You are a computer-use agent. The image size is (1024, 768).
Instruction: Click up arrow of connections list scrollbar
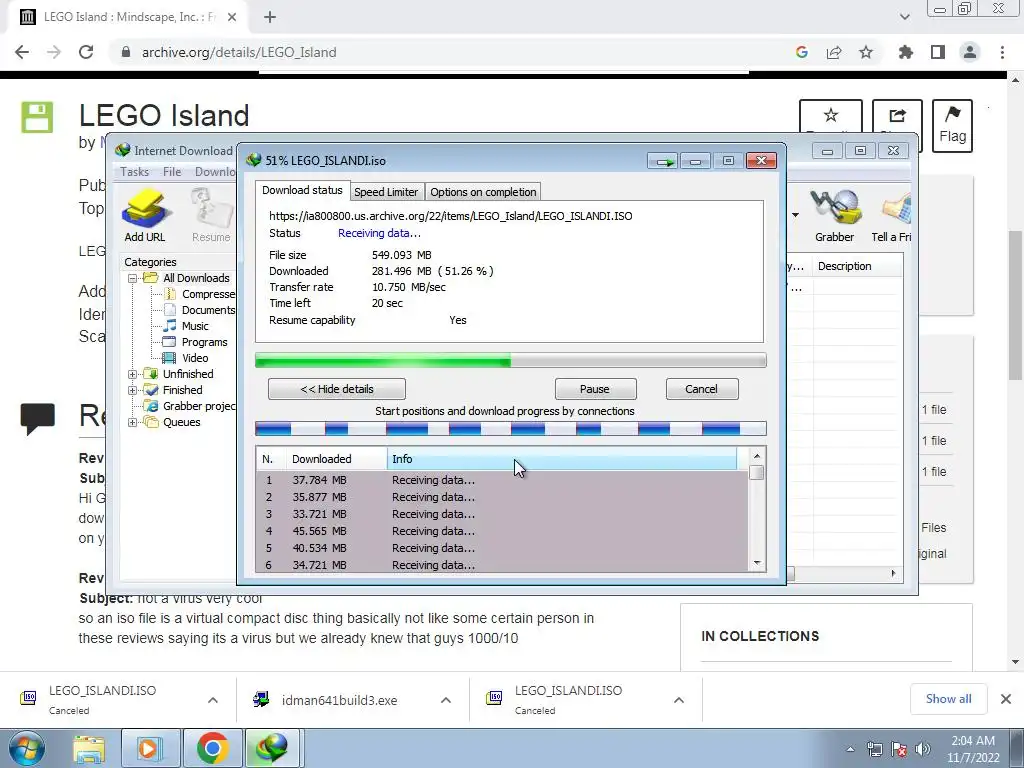point(757,456)
